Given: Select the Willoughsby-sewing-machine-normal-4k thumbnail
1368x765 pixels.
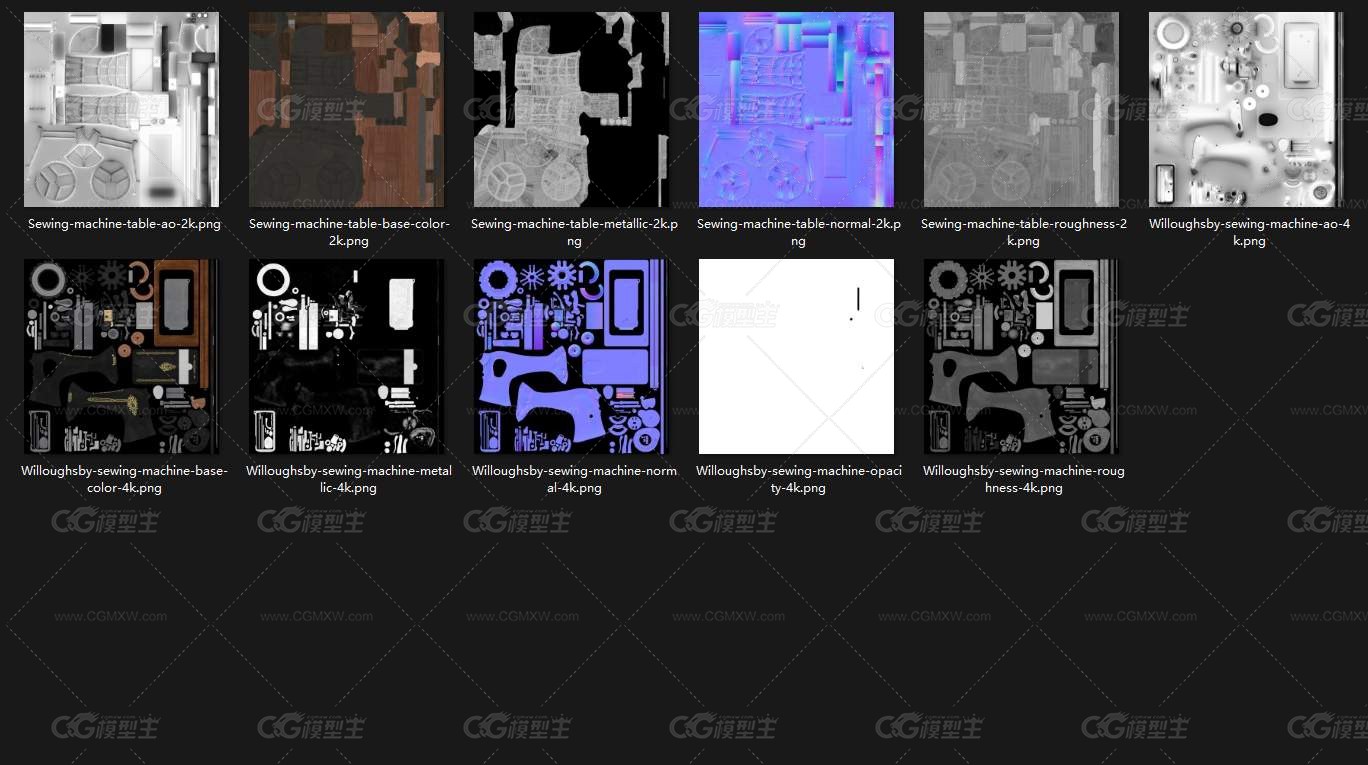Looking at the screenshot, I should 572,357.
